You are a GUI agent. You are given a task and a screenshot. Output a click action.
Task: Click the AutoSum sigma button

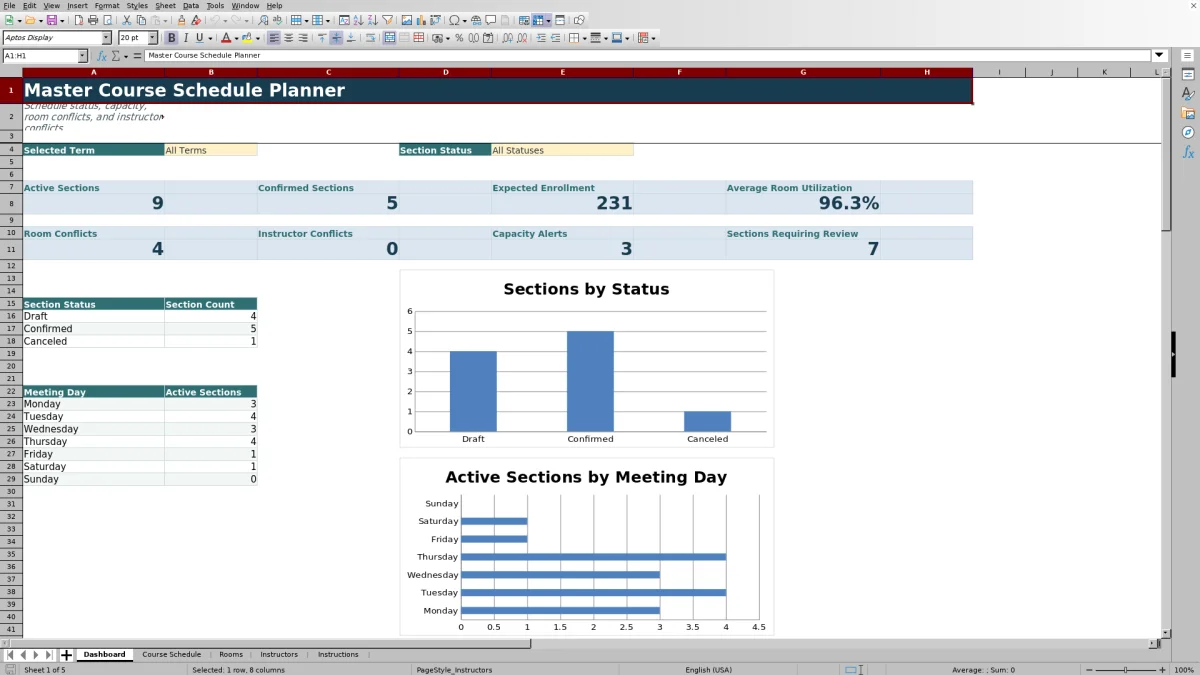pyautogui.click(x=115, y=56)
